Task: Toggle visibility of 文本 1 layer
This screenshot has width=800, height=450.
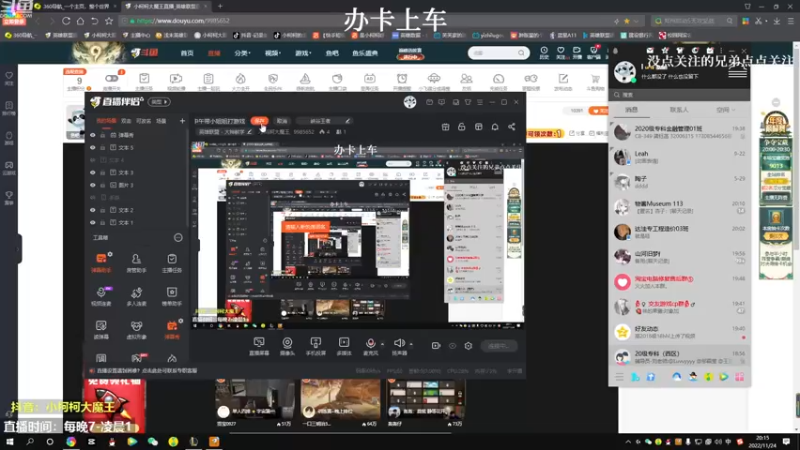Action: (x=92, y=222)
